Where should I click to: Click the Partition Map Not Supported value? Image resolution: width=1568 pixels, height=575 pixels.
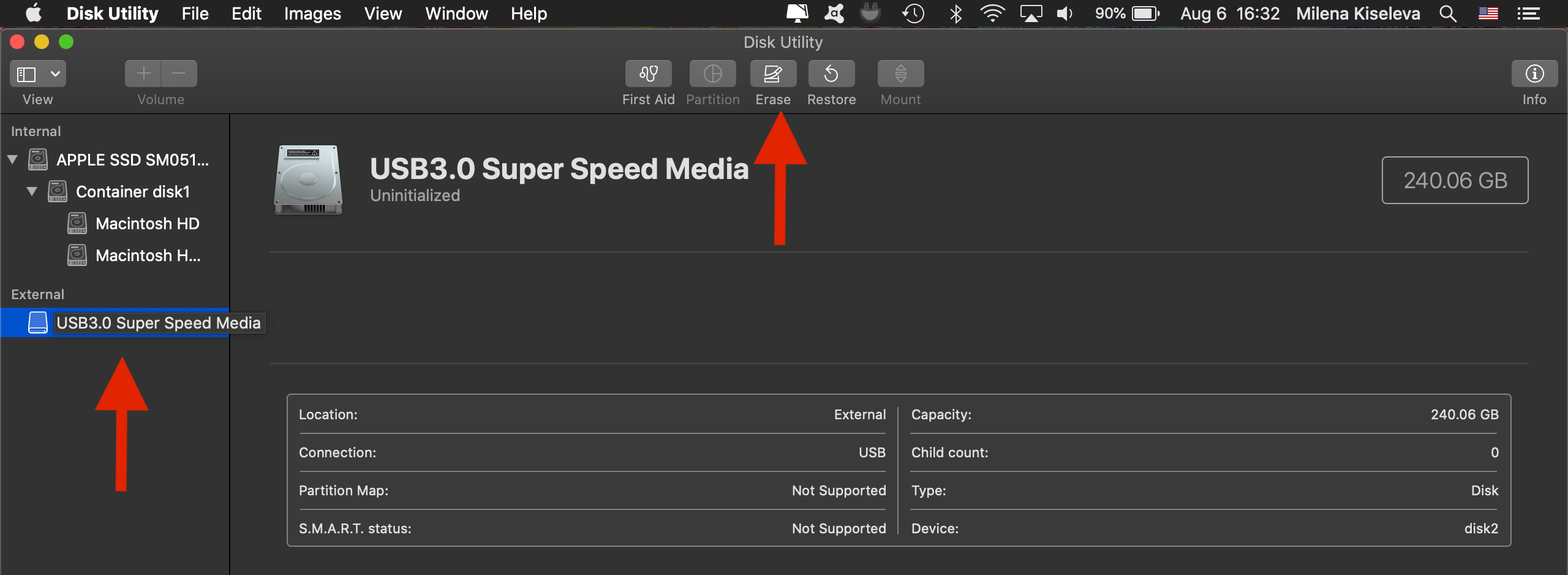(x=839, y=490)
